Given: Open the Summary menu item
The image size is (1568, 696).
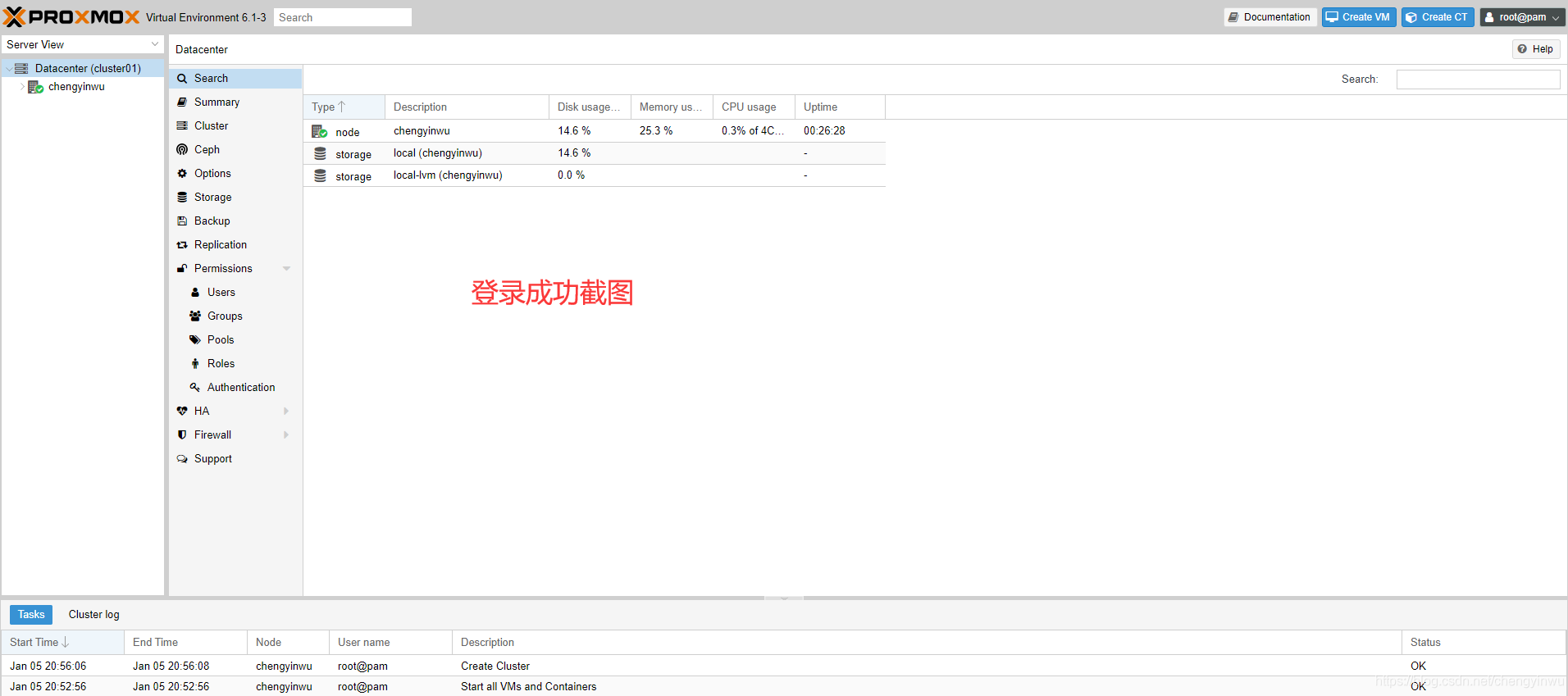Looking at the screenshot, I should (236, 102).
